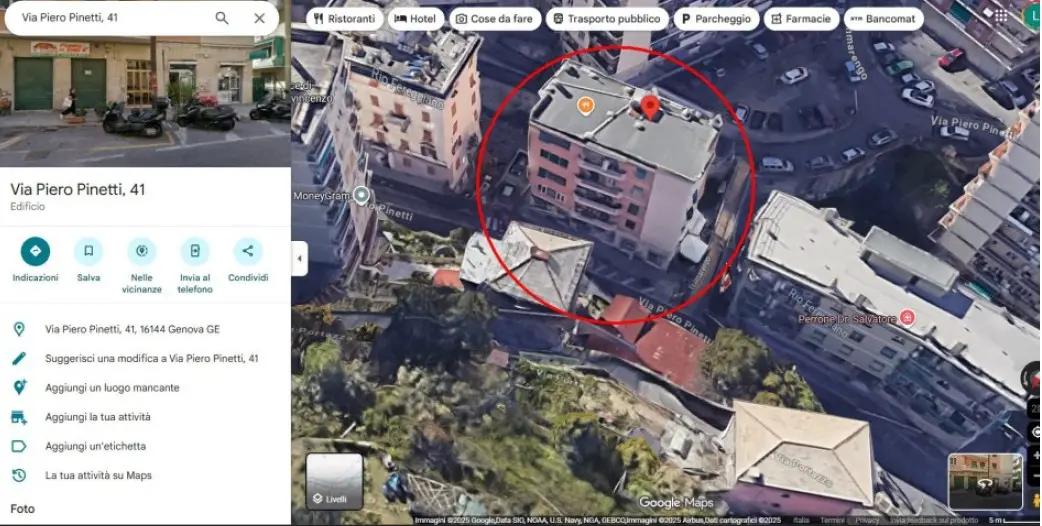Get directions with the Indicazioni icon

pyautogui.click(x=35, y=252)
